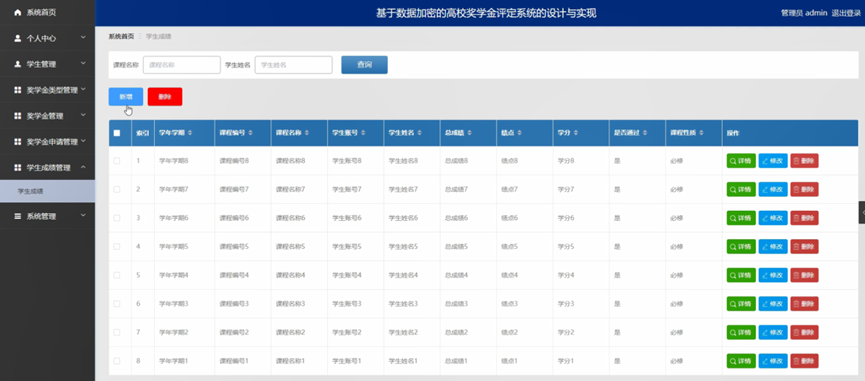Click the person icon next to 个人中心
Screen dimensions: 865x381
(17, 38)
